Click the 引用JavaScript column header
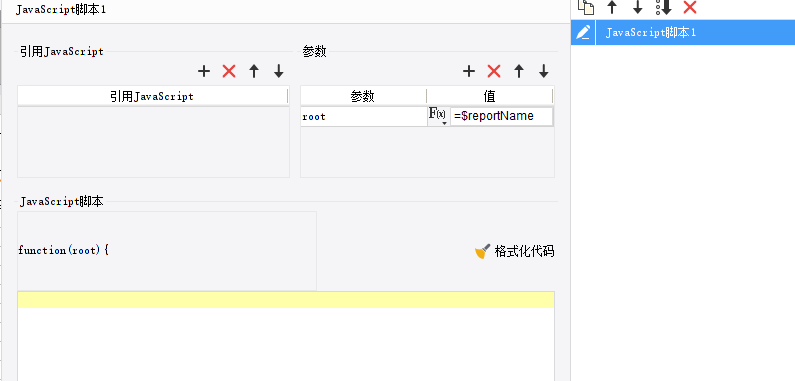The image size is (795, 381). click(x=152, y=96)
